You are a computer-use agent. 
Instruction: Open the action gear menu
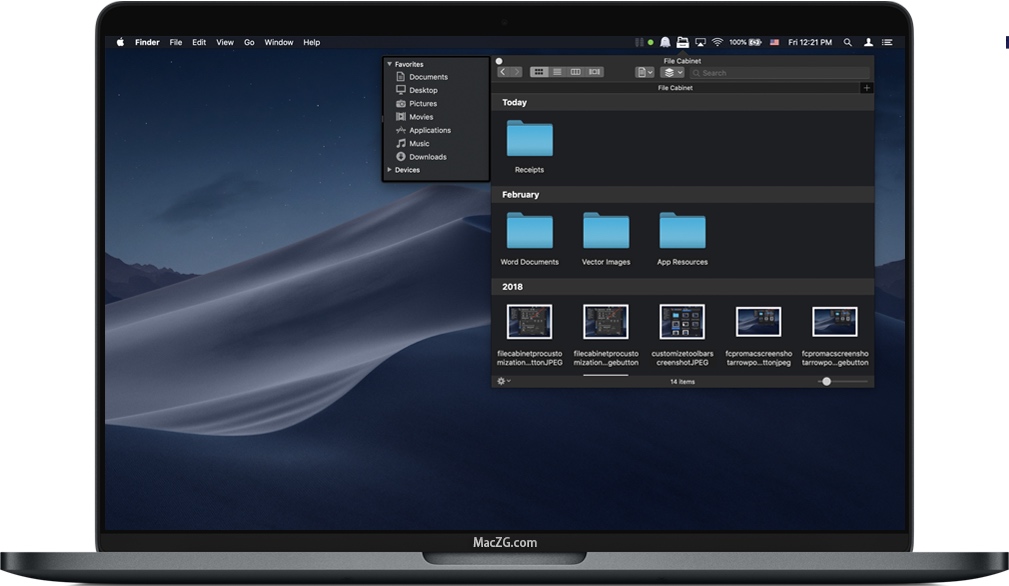coord(502,381)
